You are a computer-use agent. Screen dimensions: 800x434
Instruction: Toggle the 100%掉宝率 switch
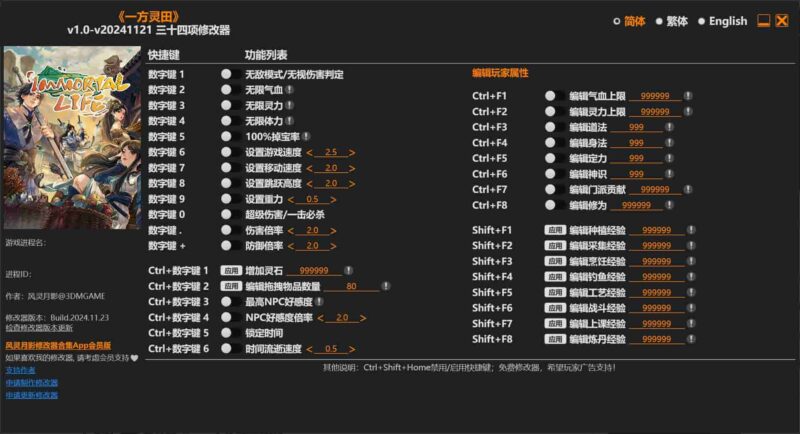tap(230, 136)
